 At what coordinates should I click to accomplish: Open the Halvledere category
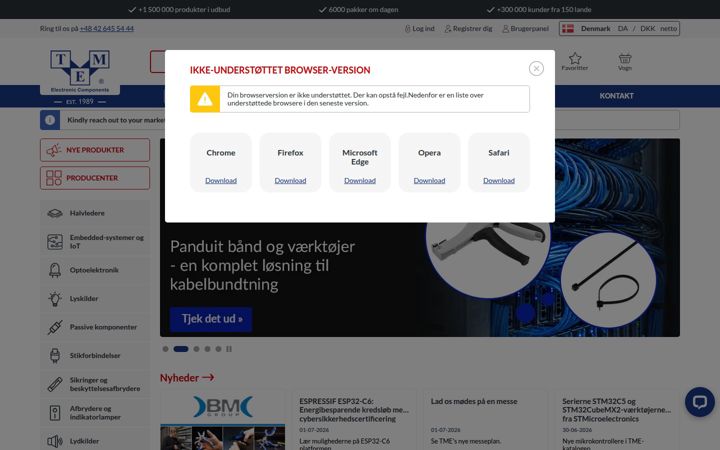95,213
